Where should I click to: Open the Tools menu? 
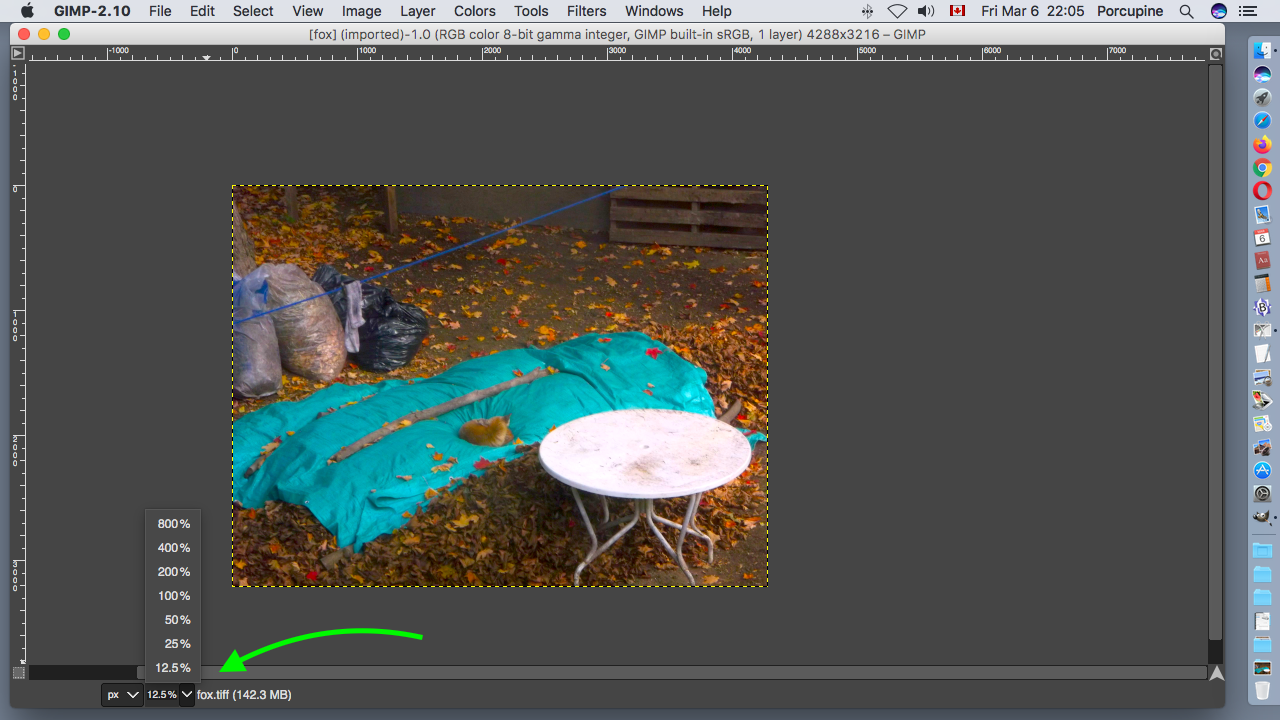pyautogui.click(x=531, y=11)
